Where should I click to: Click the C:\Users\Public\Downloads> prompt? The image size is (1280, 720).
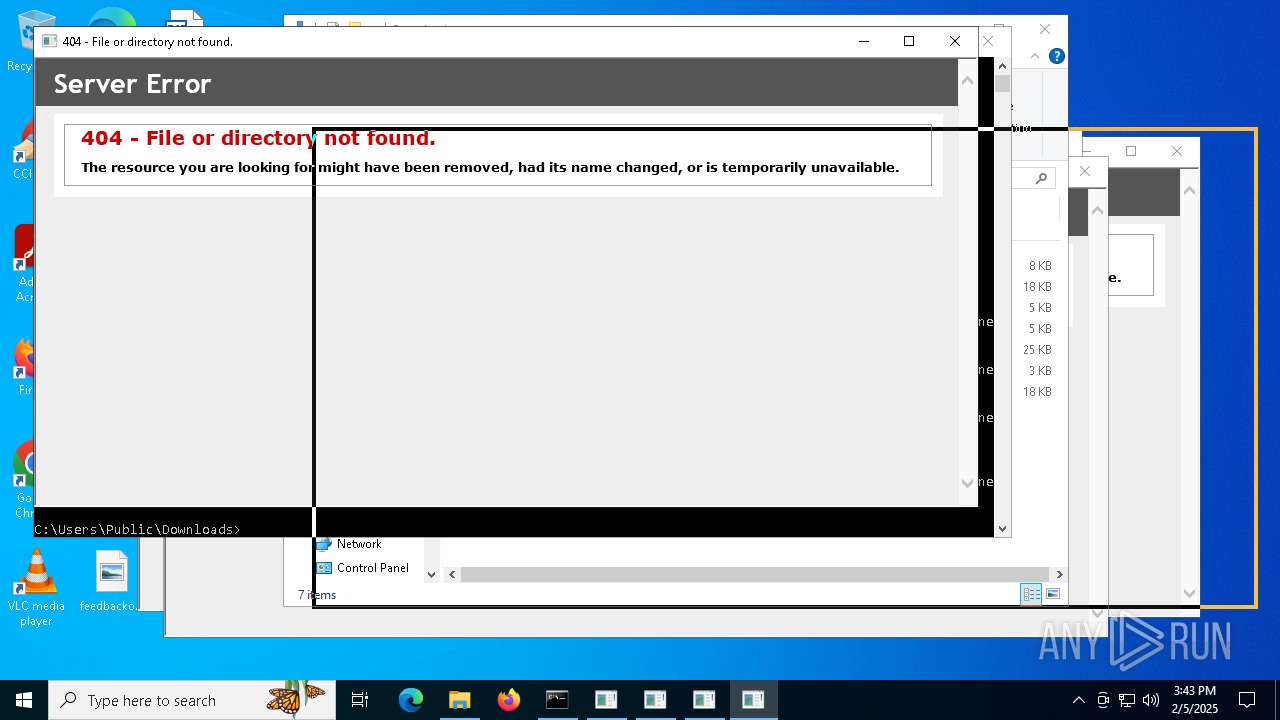click(x=137, y=529)
